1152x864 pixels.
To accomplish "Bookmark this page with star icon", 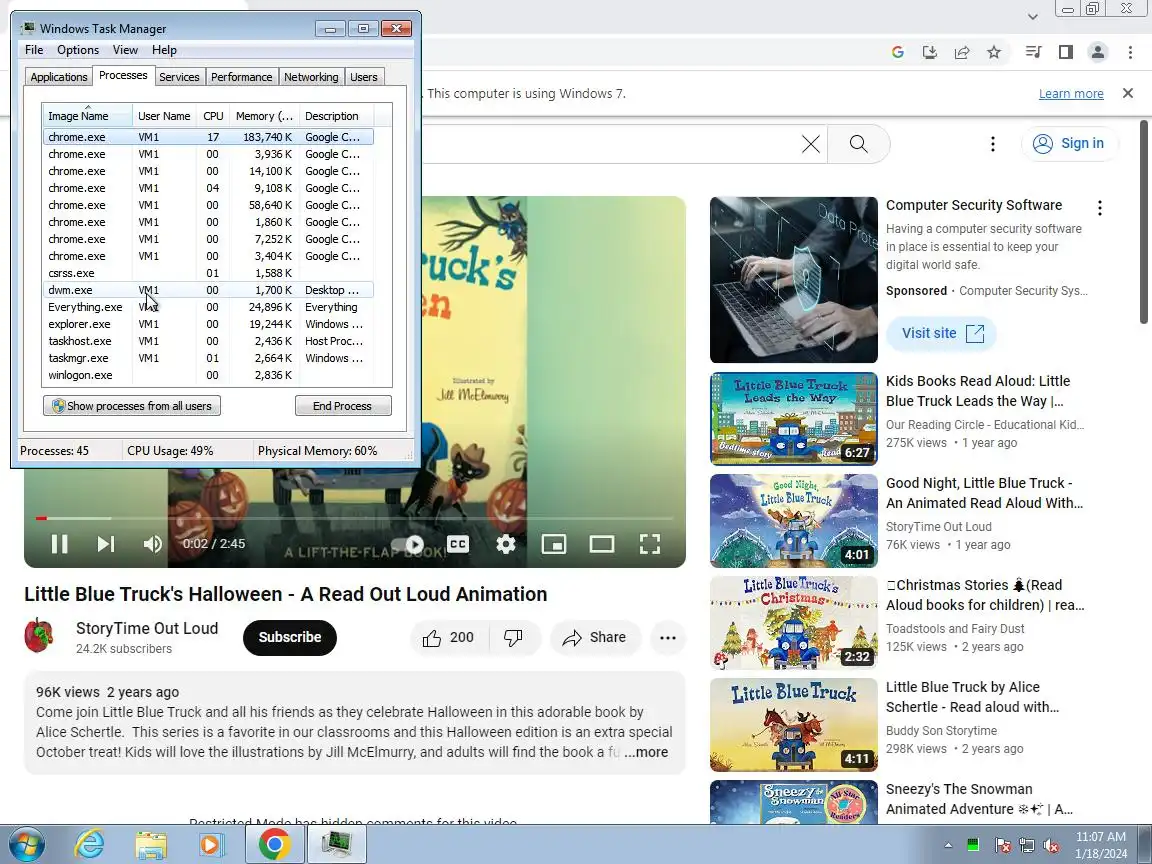I will pos(994,52).
